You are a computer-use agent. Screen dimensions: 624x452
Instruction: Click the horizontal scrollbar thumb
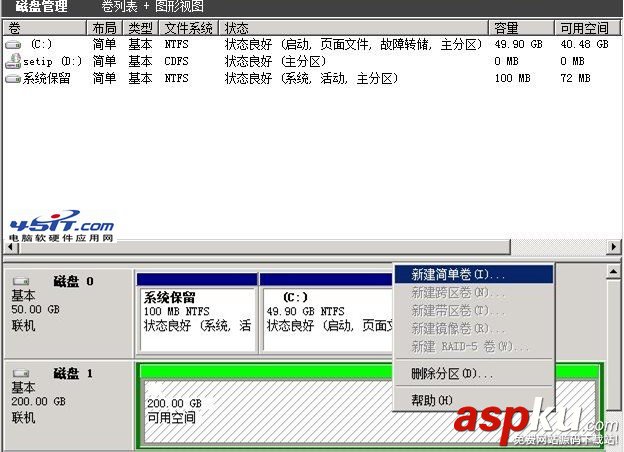[264, 247]
